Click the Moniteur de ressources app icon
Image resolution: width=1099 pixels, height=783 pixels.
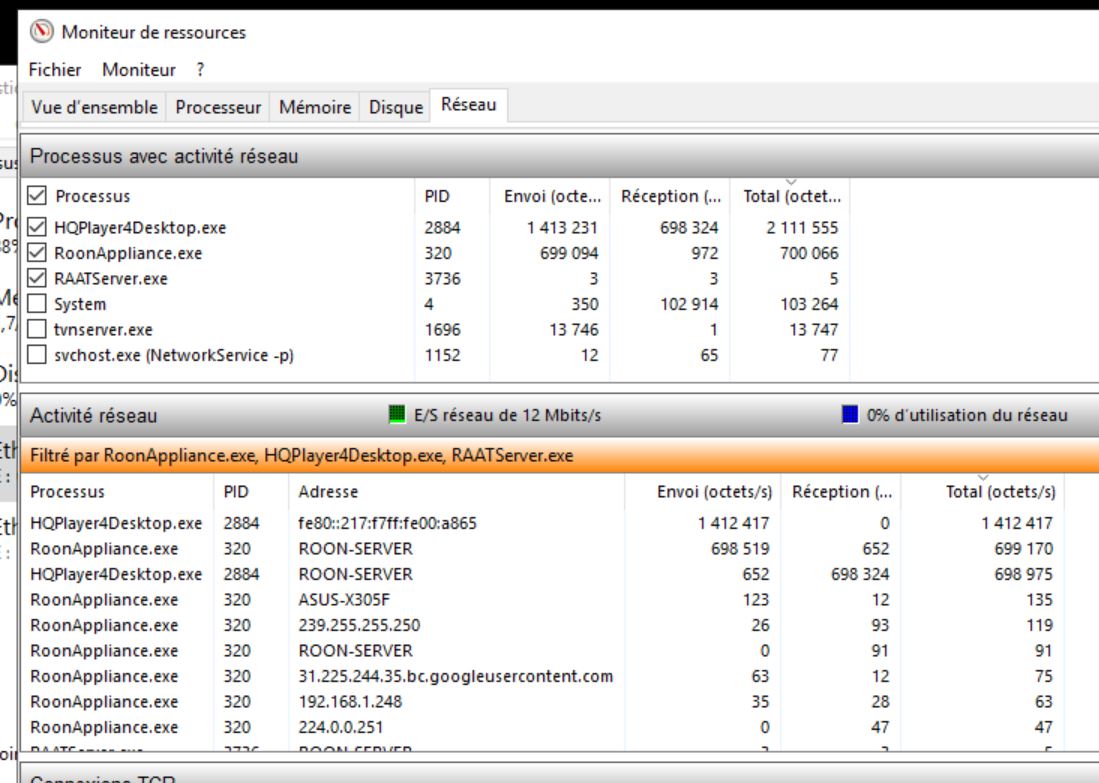coord(41,32)
